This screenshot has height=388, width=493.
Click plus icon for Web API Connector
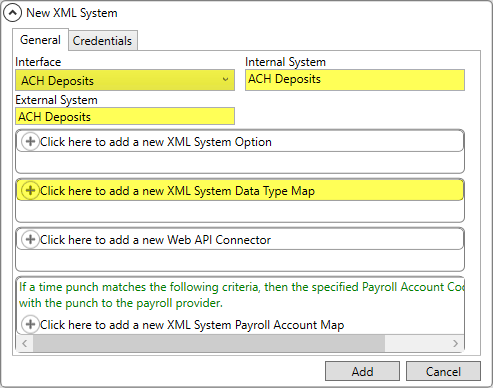point(30,239)
